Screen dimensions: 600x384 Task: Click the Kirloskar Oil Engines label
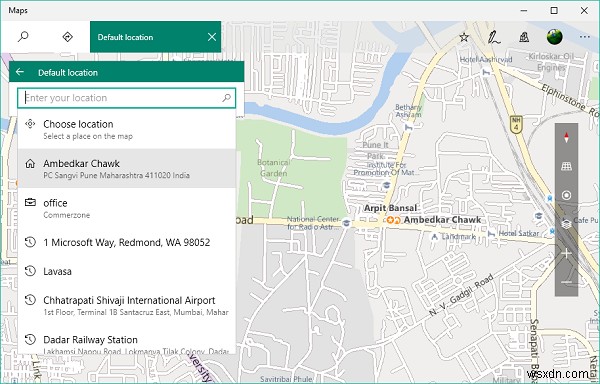pyautogui.click(x=551, y=62)
